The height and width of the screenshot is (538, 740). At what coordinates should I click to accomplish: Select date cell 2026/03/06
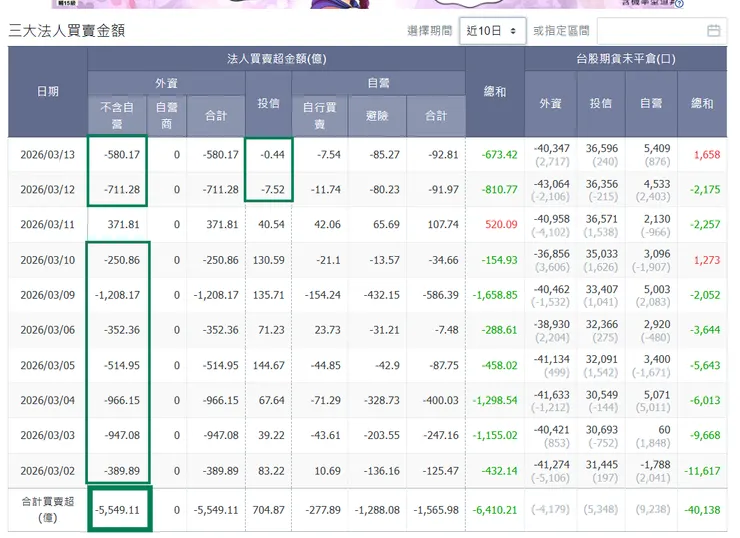[x=48, y=330]
